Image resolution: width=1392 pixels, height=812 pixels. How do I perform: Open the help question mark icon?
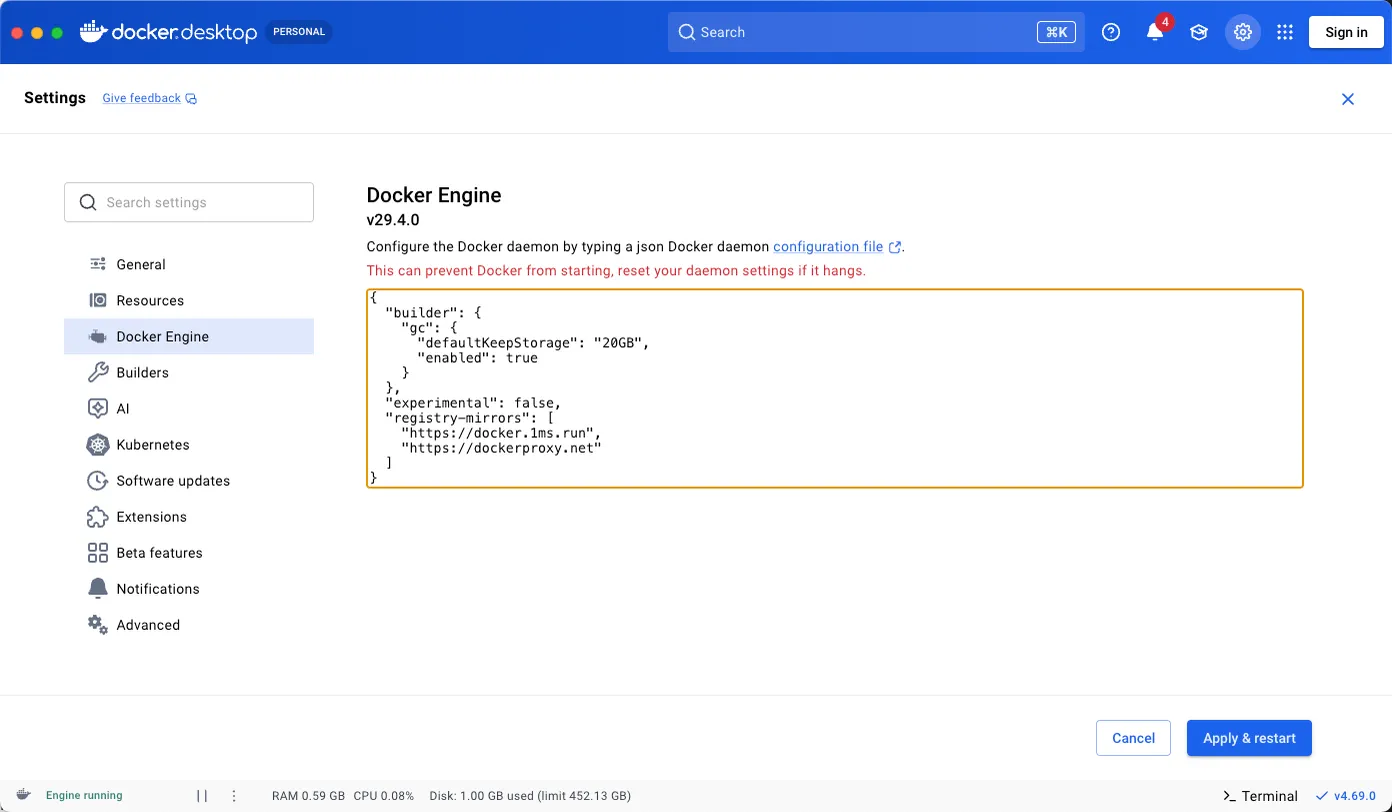pyautogui.click(x=1111, y=32)
